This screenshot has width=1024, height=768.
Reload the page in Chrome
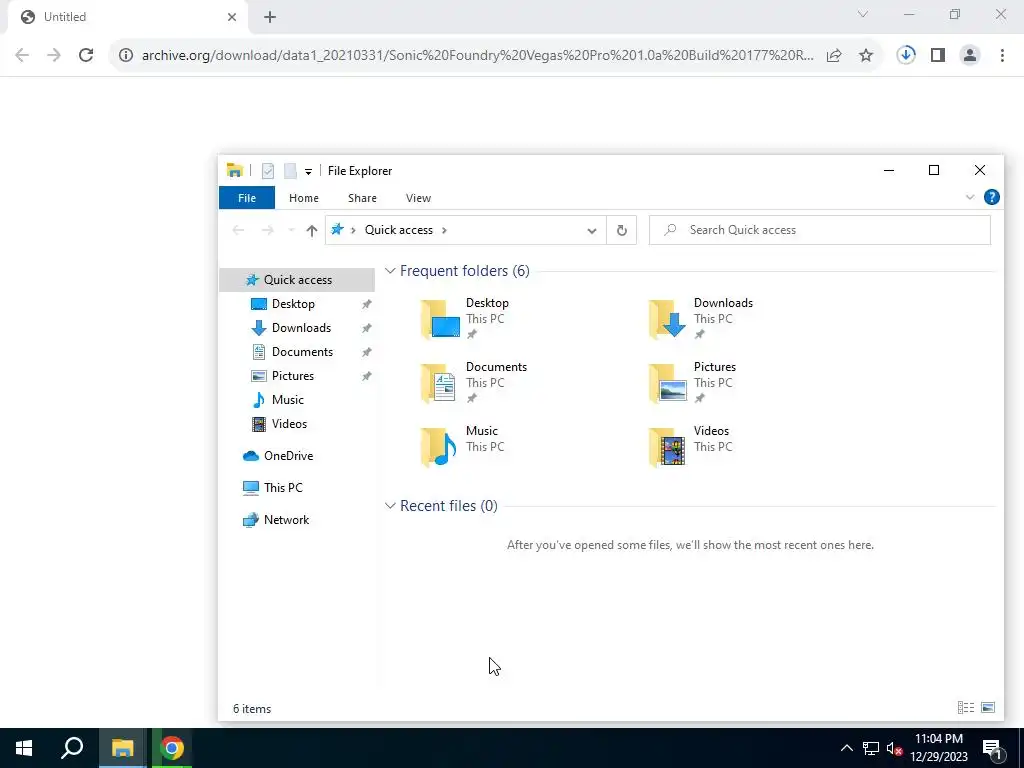pos(86,55)
